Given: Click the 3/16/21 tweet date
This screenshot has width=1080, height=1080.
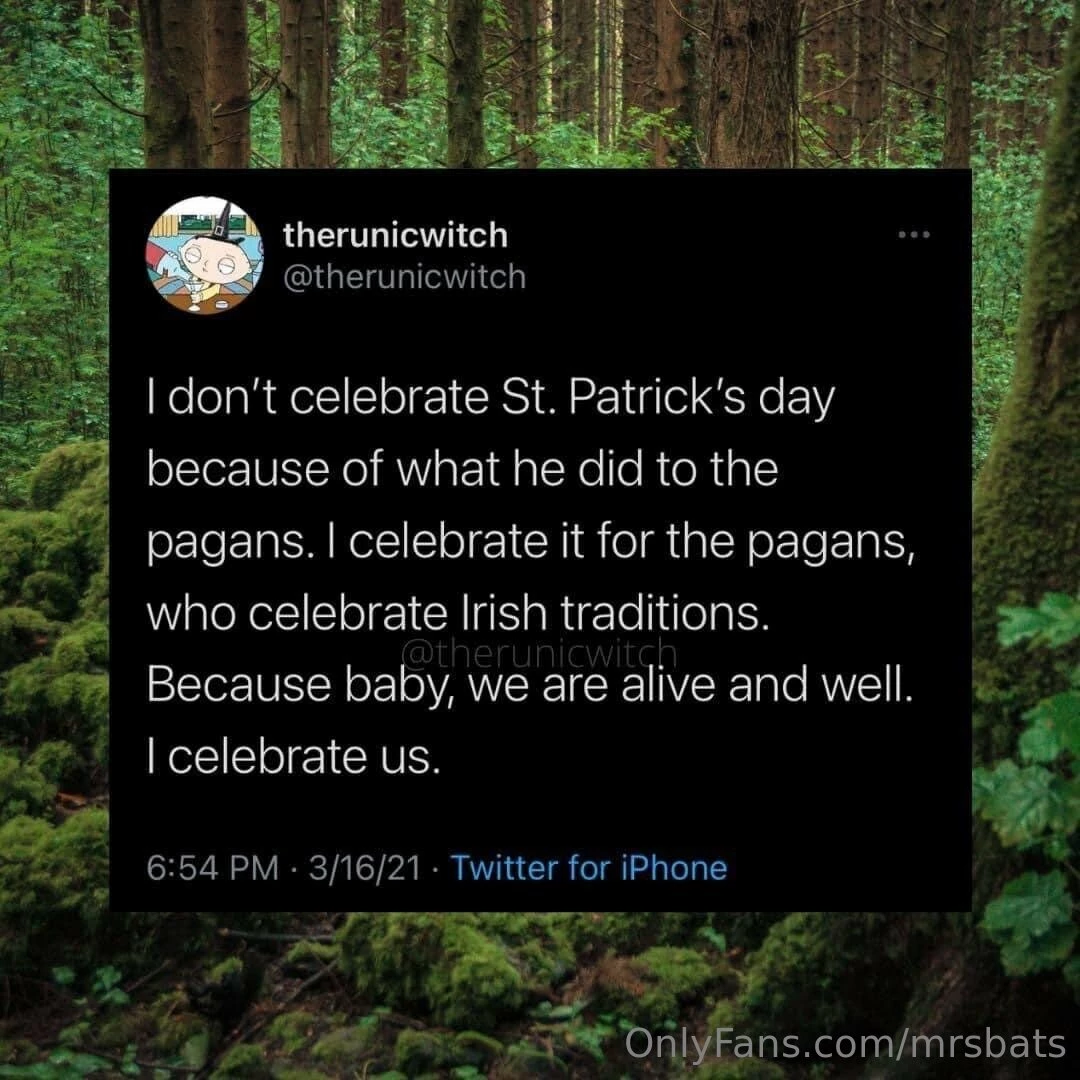Looking at the screenshot, I should pyautogui.click(x=364, y=867).
